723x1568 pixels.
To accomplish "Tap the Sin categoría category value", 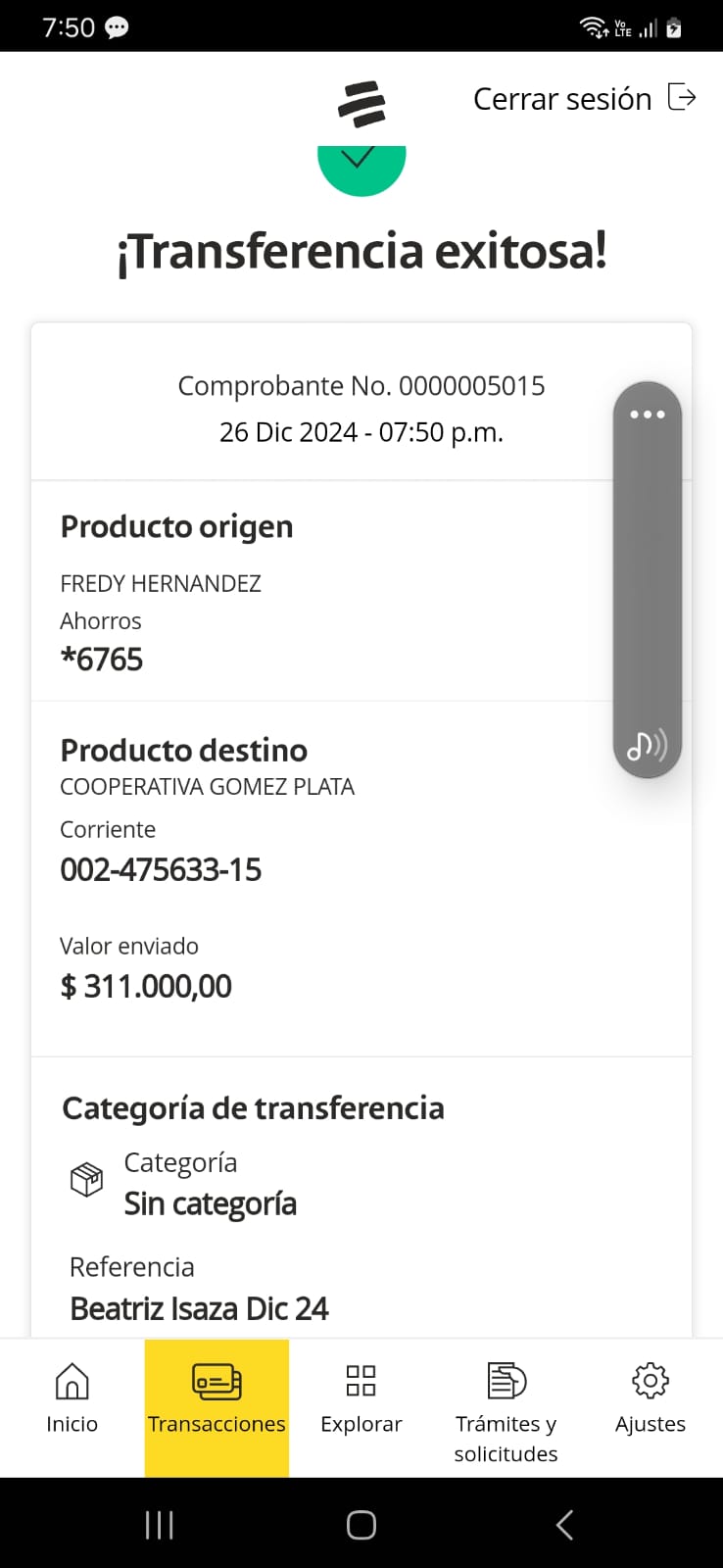I will click(210, 1204).
